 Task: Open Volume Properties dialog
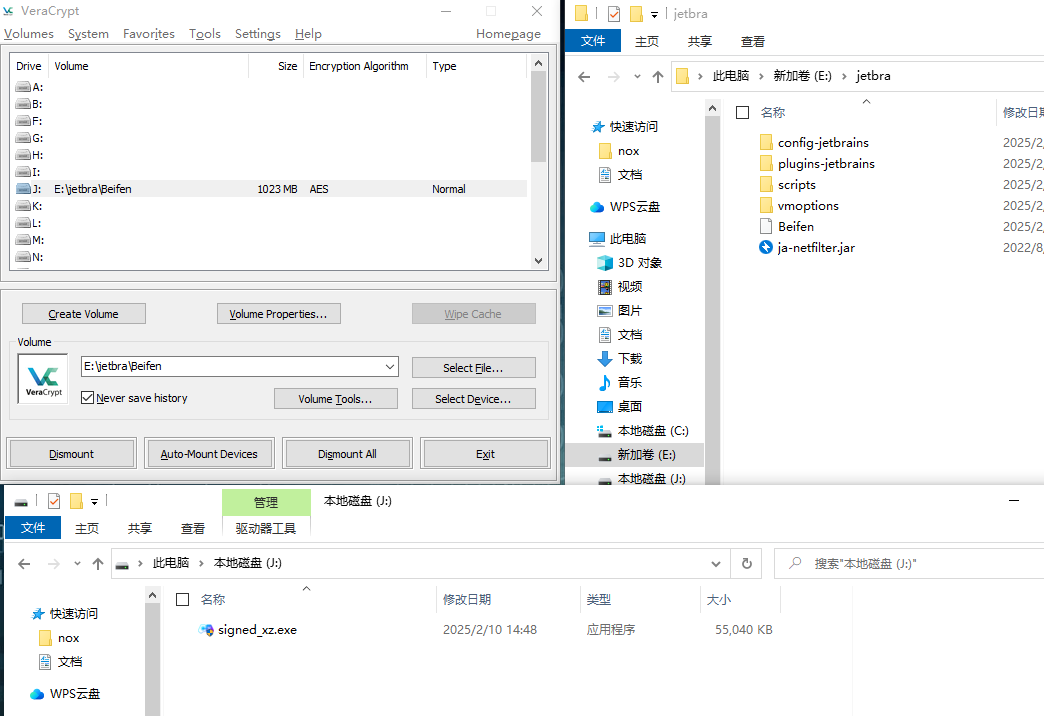click(x=278, y=314)
